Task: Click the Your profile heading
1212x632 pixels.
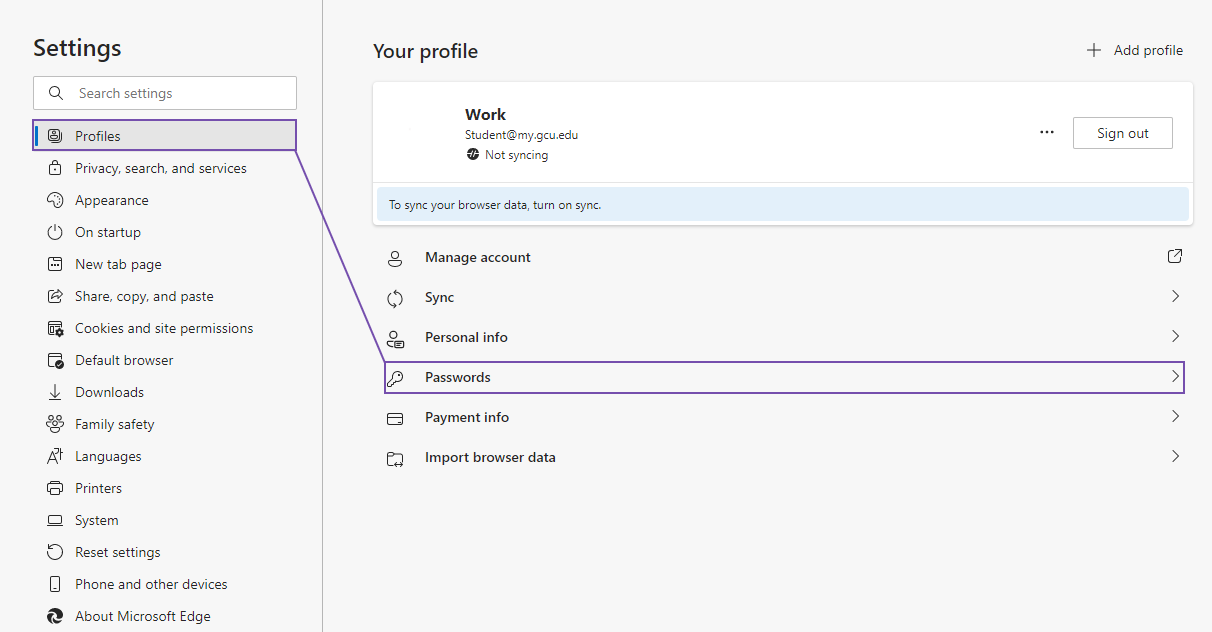Action: point(425,51)
